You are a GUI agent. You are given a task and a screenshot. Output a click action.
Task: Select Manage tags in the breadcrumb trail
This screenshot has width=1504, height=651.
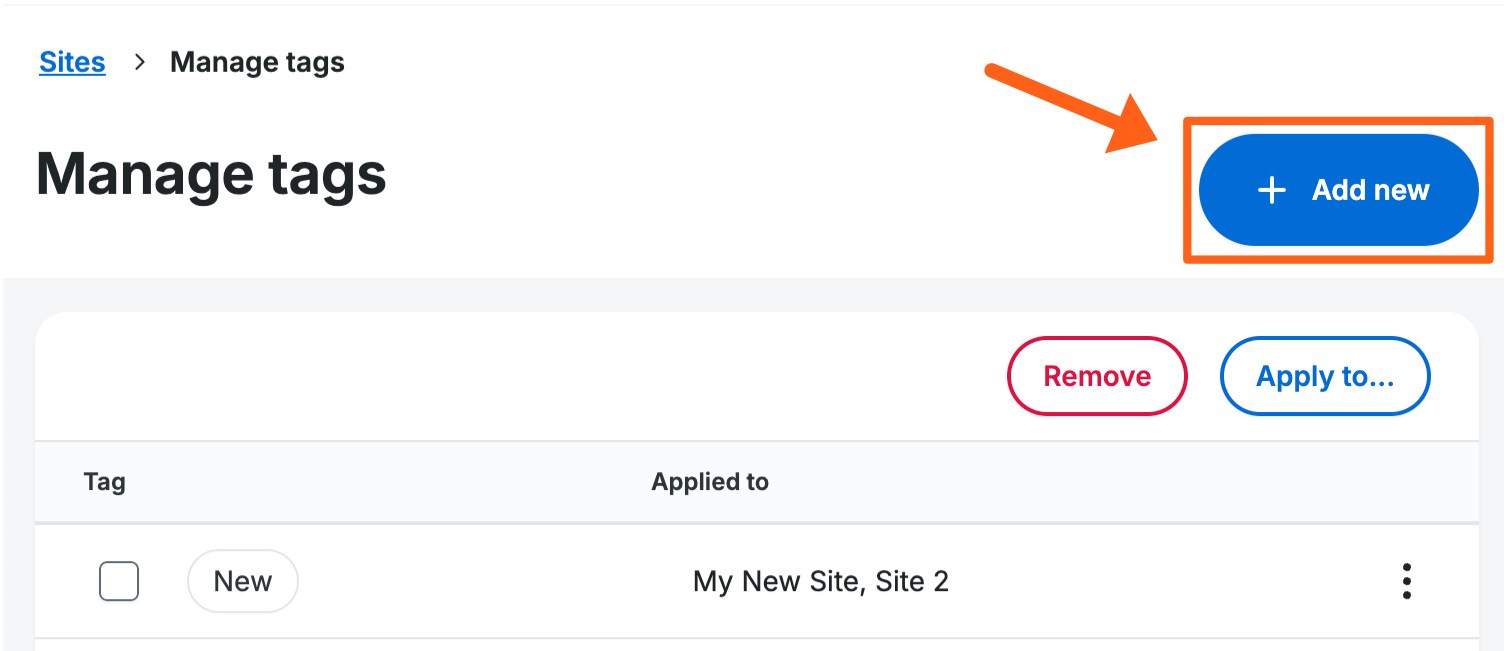coord(257,61)
